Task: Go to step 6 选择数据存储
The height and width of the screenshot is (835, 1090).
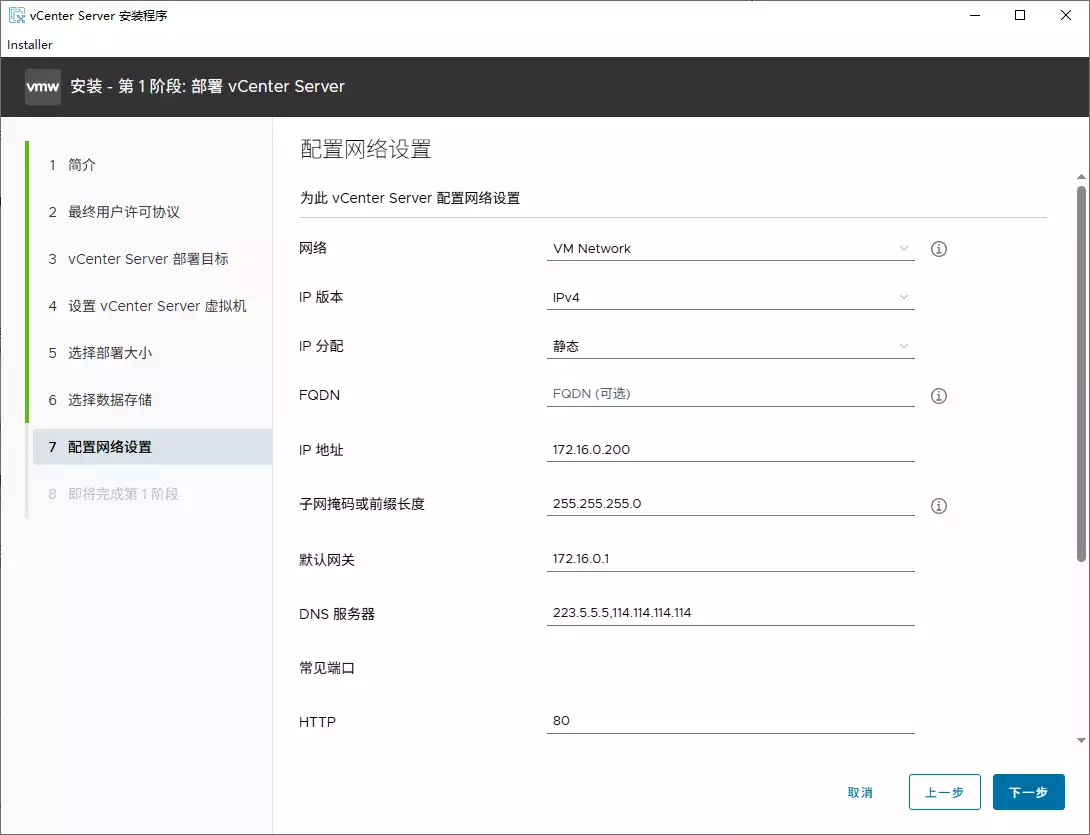Action: coord(110,400)
